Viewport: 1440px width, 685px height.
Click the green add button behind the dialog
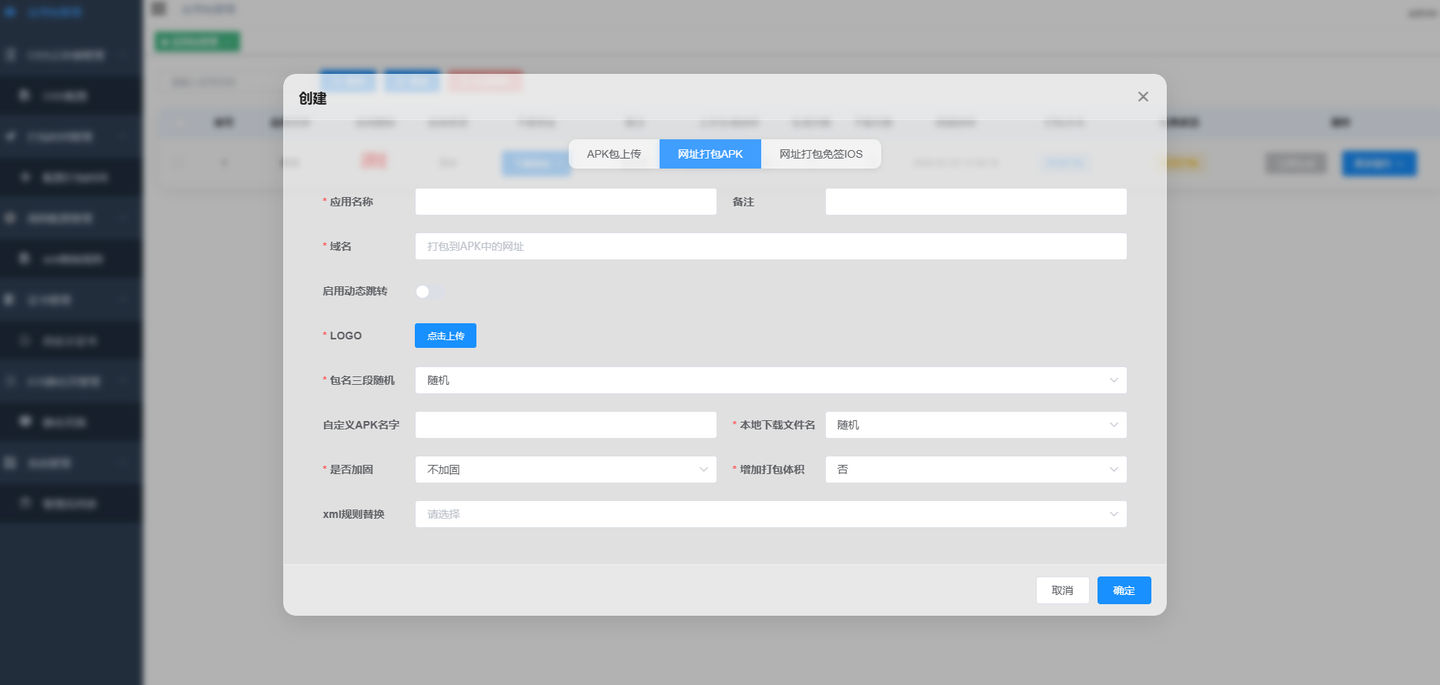[x=197, y=41]
